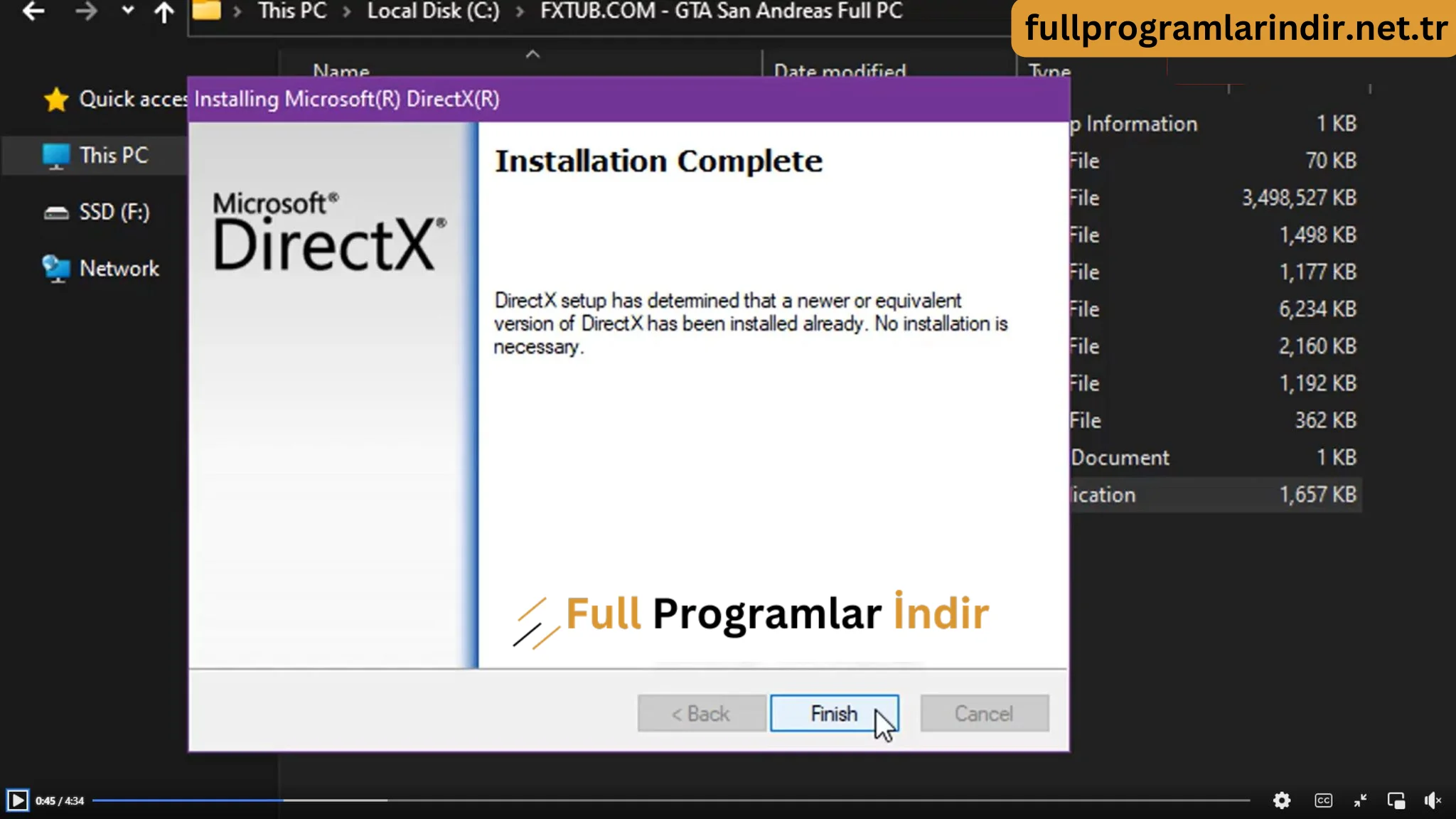Click the Finish button in DirectX installer
1456x819 pixels.
834,713
